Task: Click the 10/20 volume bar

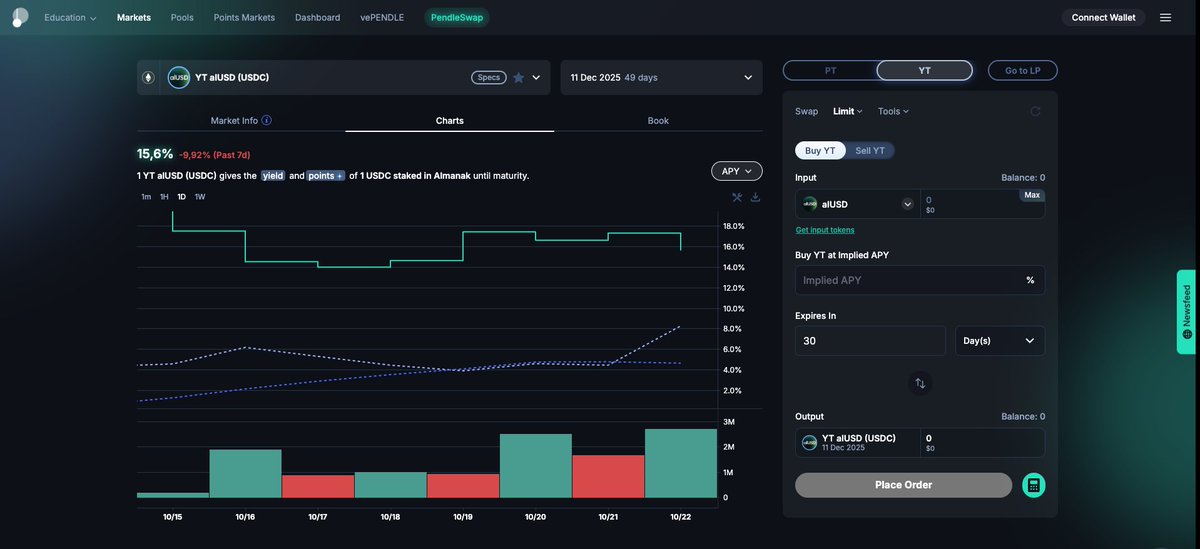Action: click(535, 466)
